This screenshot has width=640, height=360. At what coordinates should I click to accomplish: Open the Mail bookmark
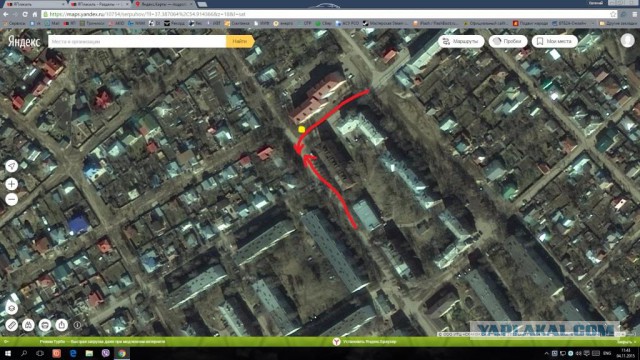point(53,23)
